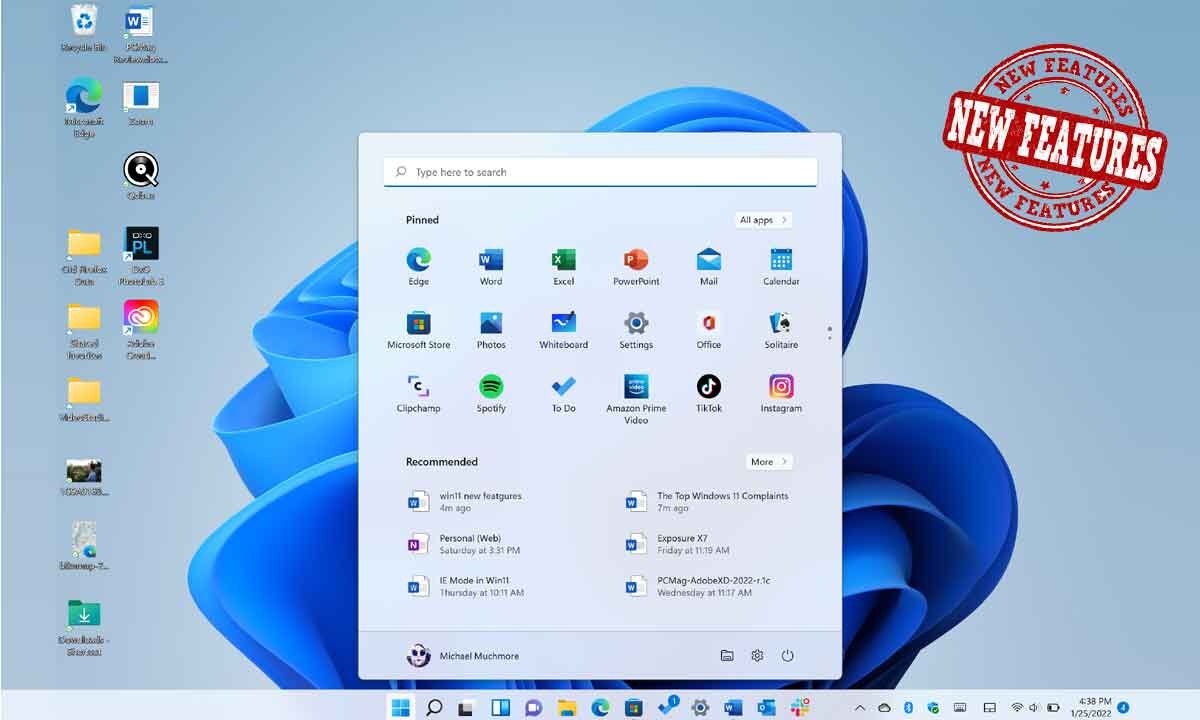This screenshot has width=1200, height=720.
Task: Click the volume speaker tray icon
Action: [x=1034, y=708]
